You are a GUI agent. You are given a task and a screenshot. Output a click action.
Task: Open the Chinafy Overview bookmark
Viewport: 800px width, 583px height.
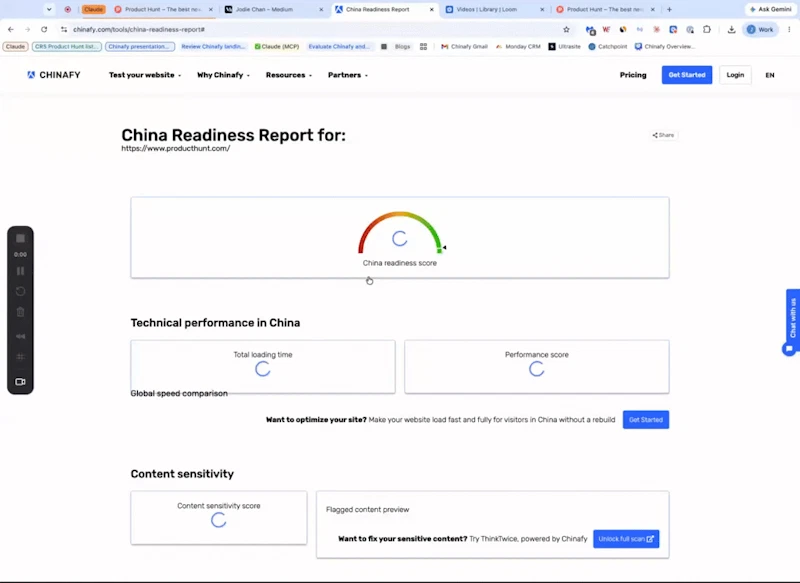pyautogui.click(x=665, y=46)
